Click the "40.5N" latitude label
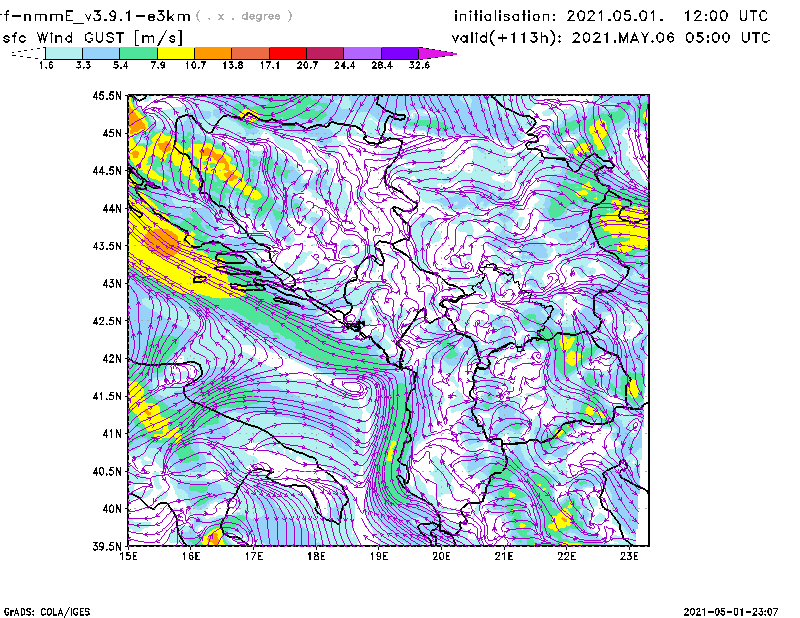The height and width of the screenshot is (618, 800). coord(107,472)
